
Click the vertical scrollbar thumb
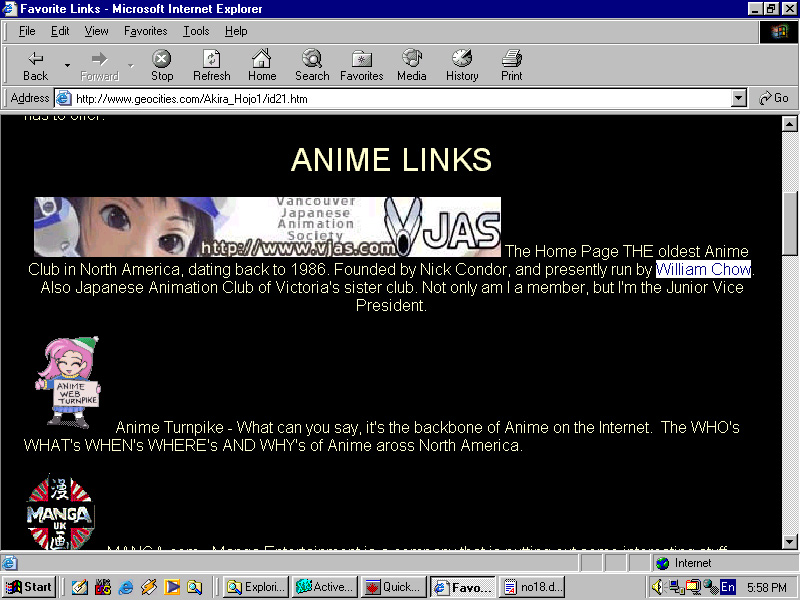coord(789,223)
